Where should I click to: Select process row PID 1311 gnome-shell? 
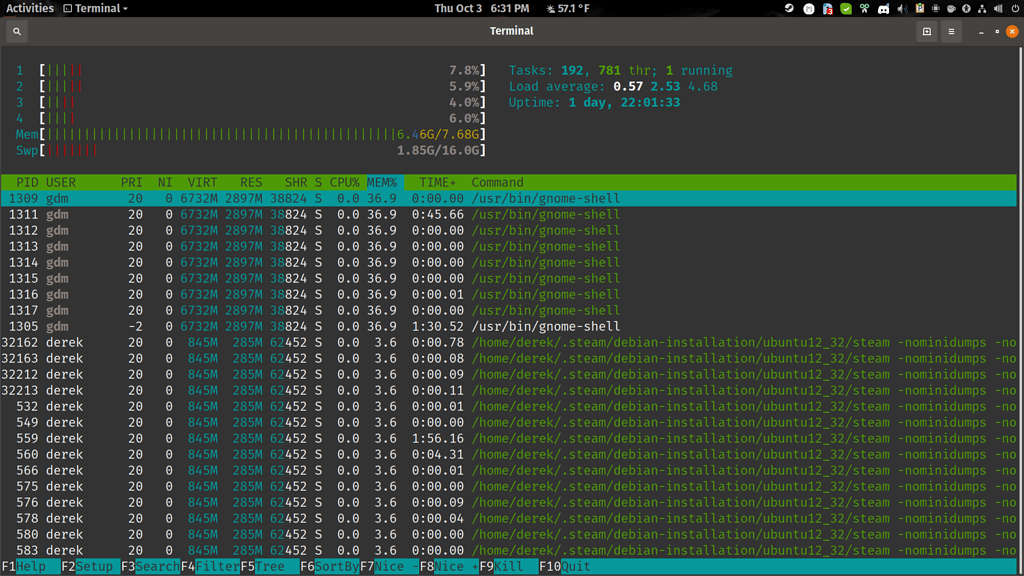509,214
